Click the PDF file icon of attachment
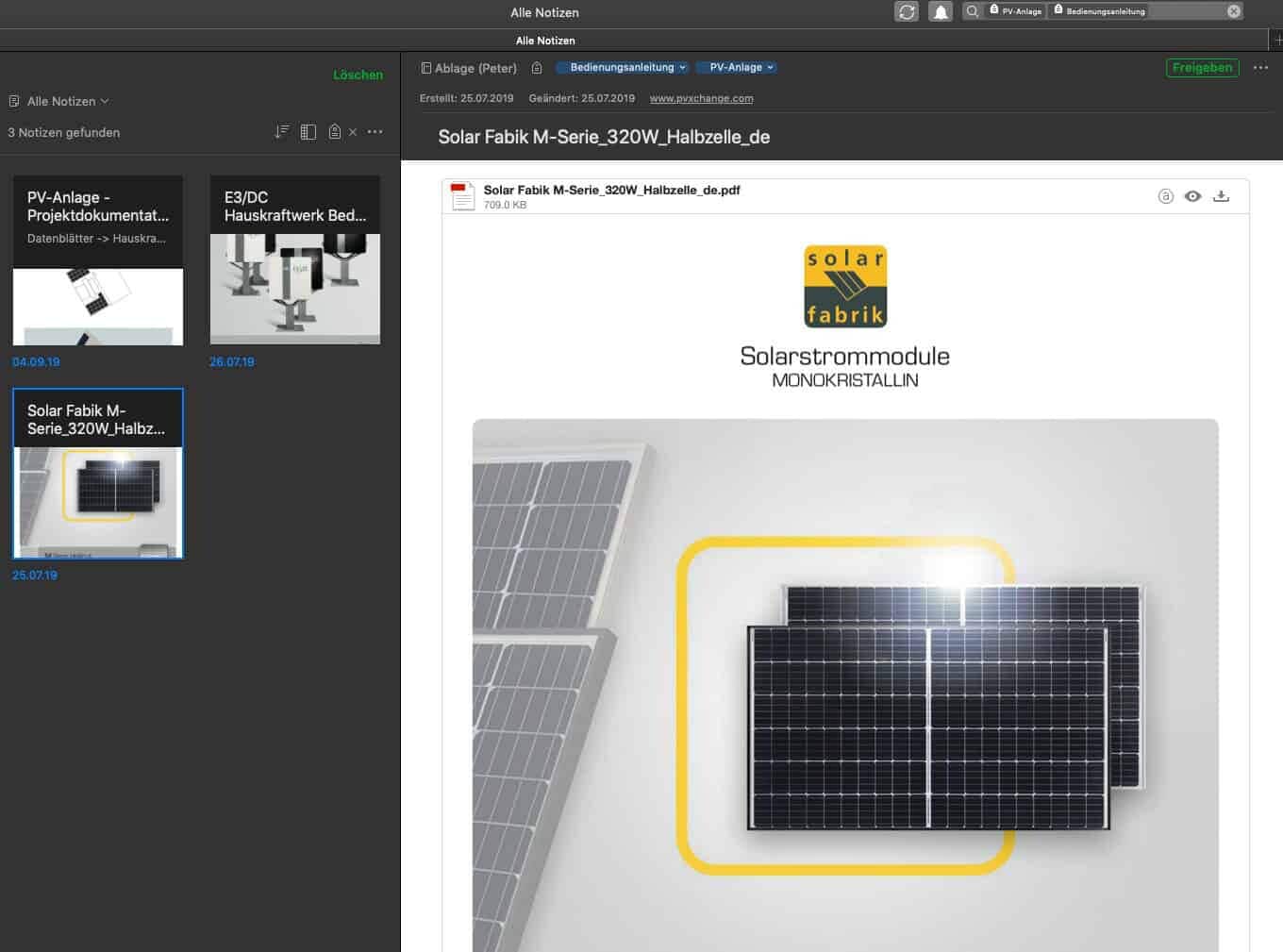The height and width of the screenshot is (952, 1283). click(x=462, y=196)
